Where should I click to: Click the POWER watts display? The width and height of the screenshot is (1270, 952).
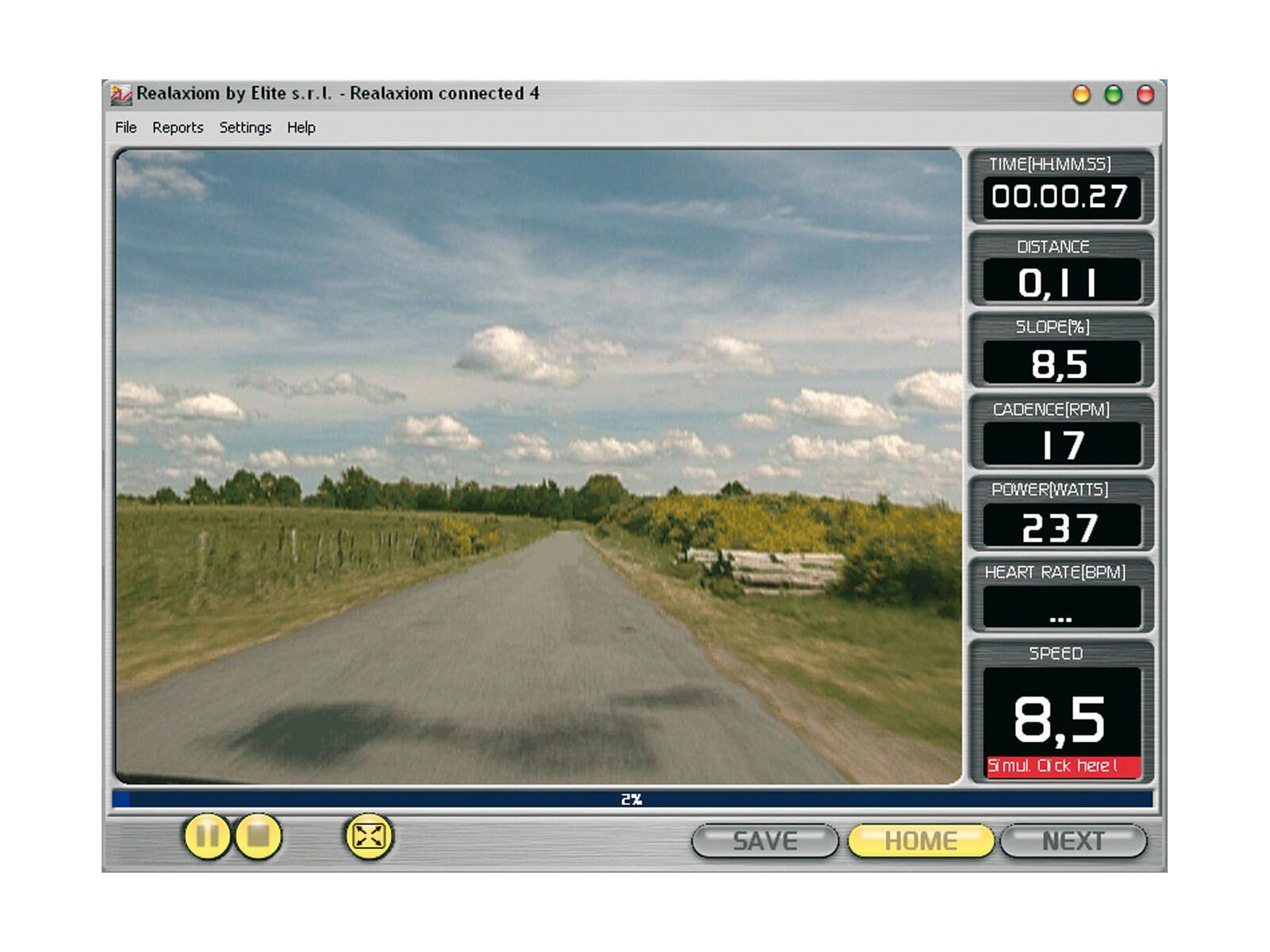[x=1061, y=527]
